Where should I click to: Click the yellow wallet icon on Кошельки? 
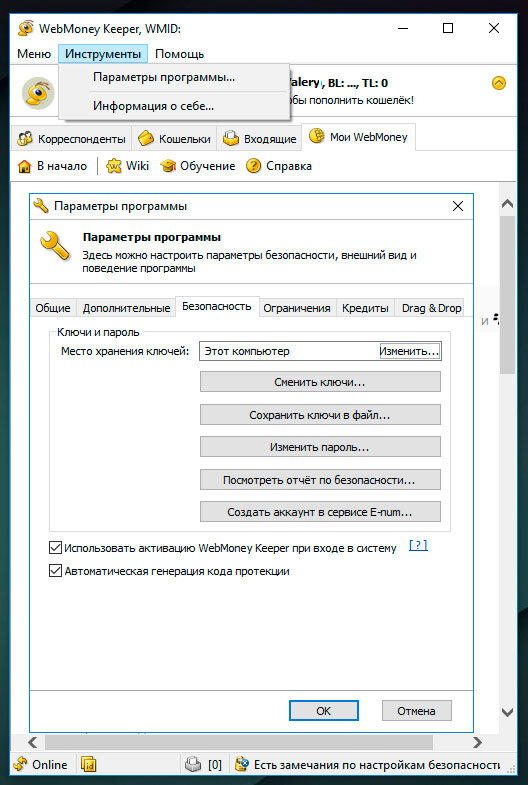[x=146, y=139]
